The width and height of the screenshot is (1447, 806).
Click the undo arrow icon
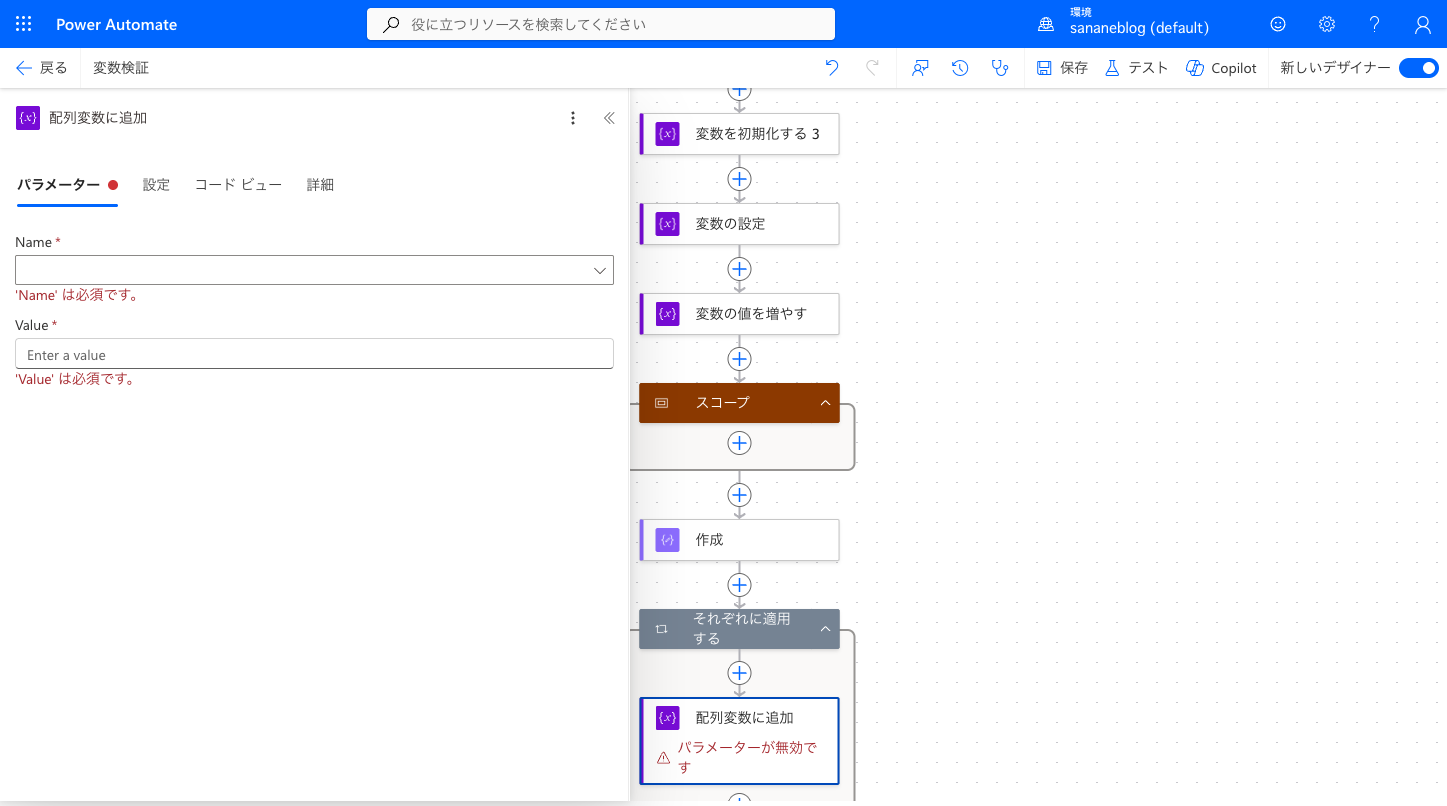pyautogui.click(x=832, y=68)
